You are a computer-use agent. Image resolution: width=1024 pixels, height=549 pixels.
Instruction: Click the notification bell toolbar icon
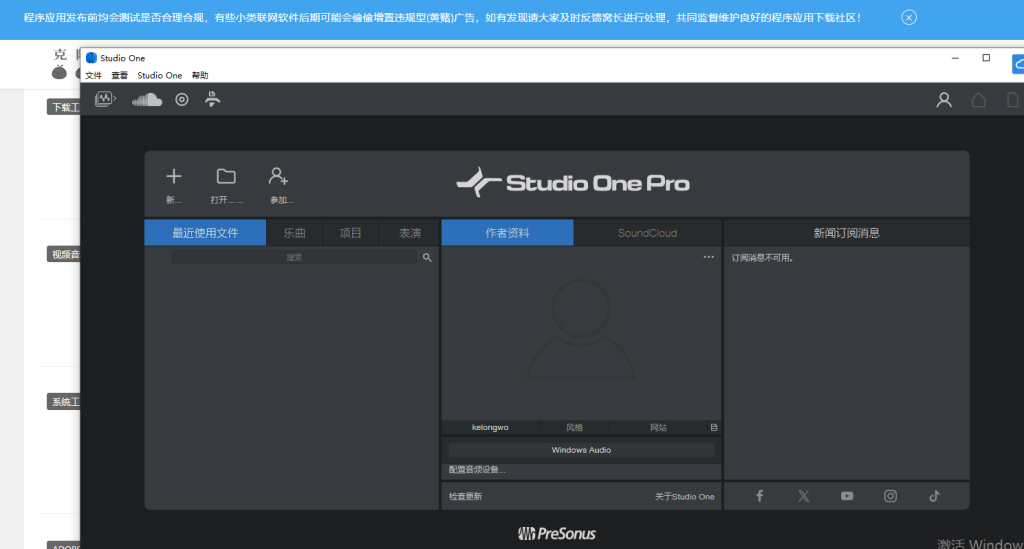tap(212, 99)
